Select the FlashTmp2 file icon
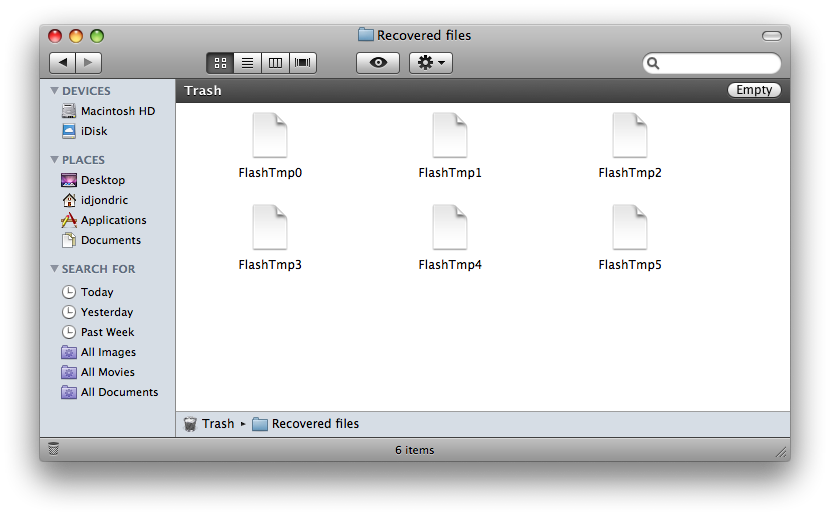The height and width of the screenshot is (516, 830). pos(630,135)
